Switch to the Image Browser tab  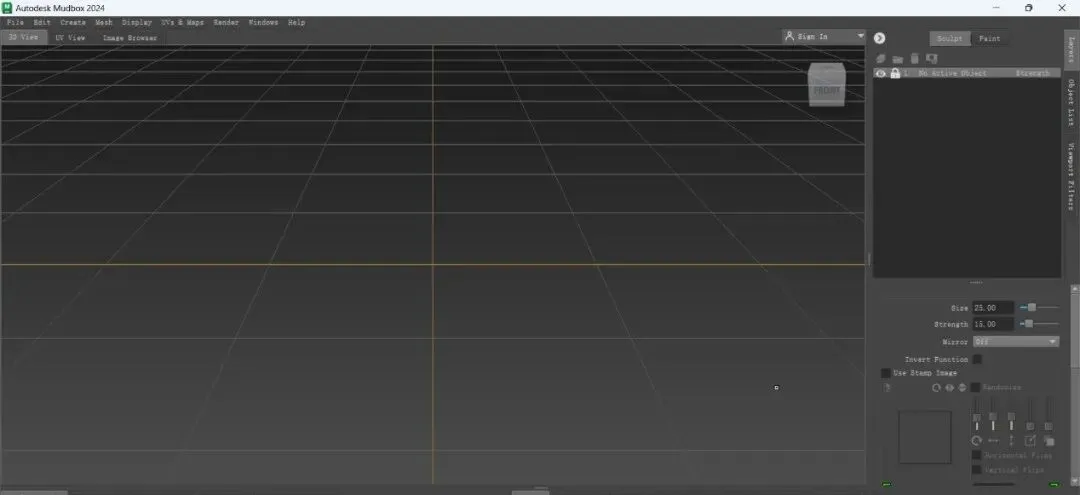(129, 38)
